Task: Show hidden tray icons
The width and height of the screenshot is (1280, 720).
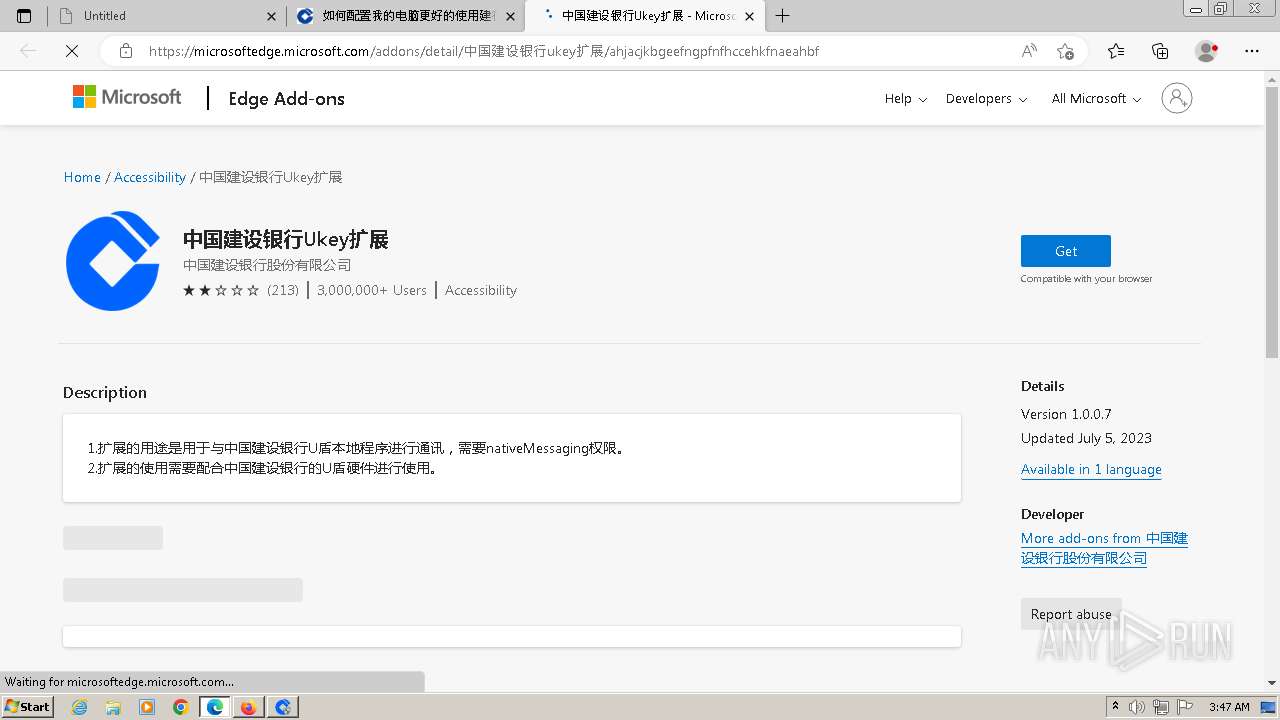Action: 1116,707
